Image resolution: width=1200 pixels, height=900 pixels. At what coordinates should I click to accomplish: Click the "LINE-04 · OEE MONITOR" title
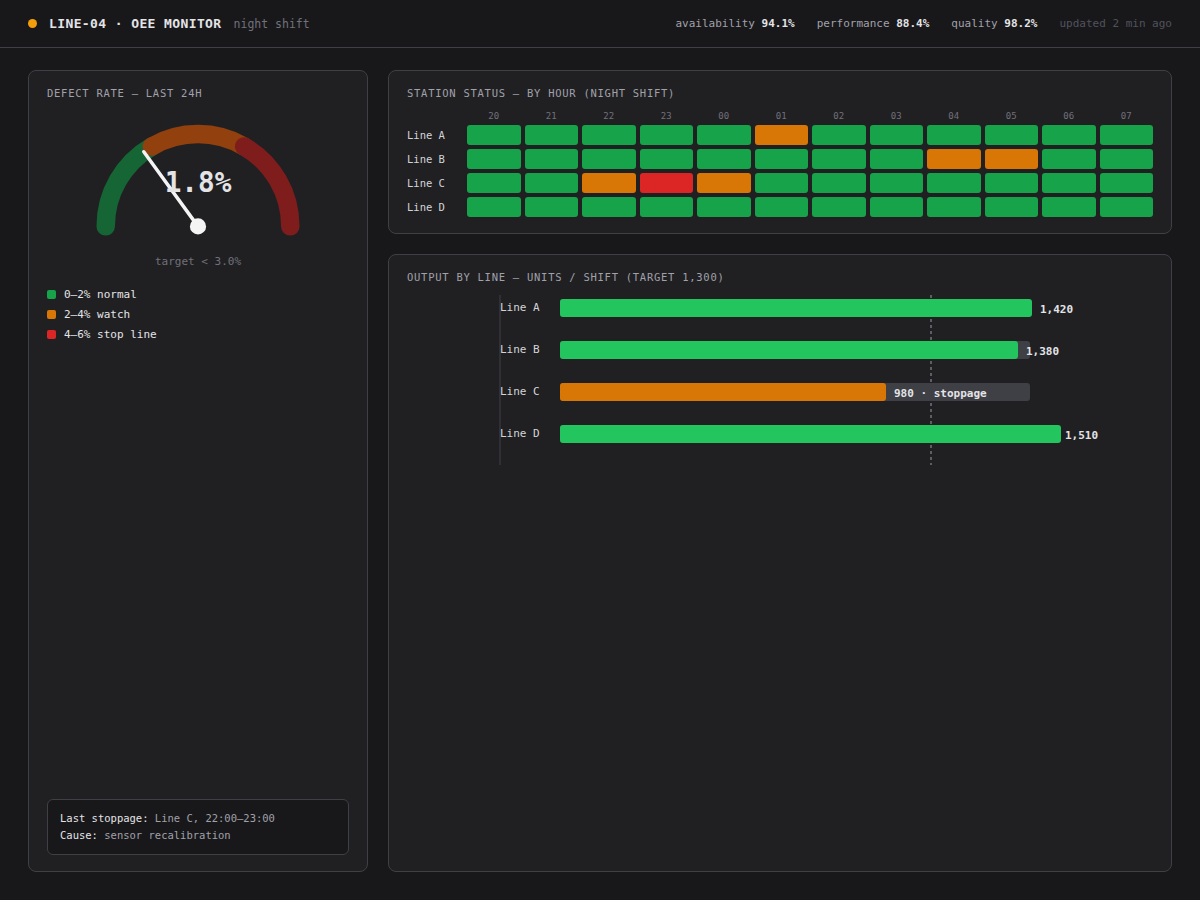click(x=135, y=23)
